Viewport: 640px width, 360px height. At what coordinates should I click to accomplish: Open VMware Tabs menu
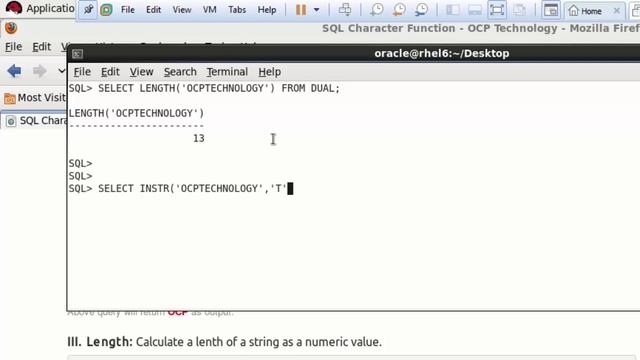click(x=237, y=10)
